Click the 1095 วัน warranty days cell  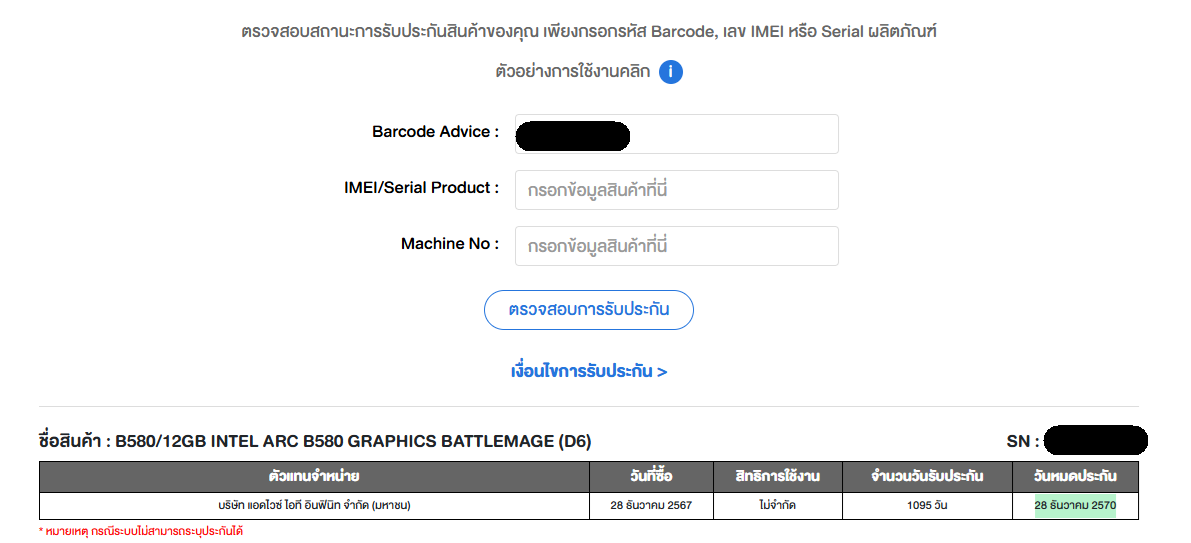927,506
